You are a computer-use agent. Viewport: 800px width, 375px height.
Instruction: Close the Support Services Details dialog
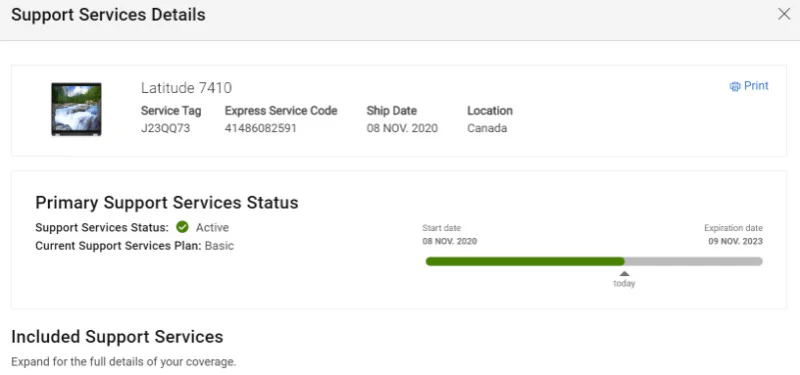784,14
